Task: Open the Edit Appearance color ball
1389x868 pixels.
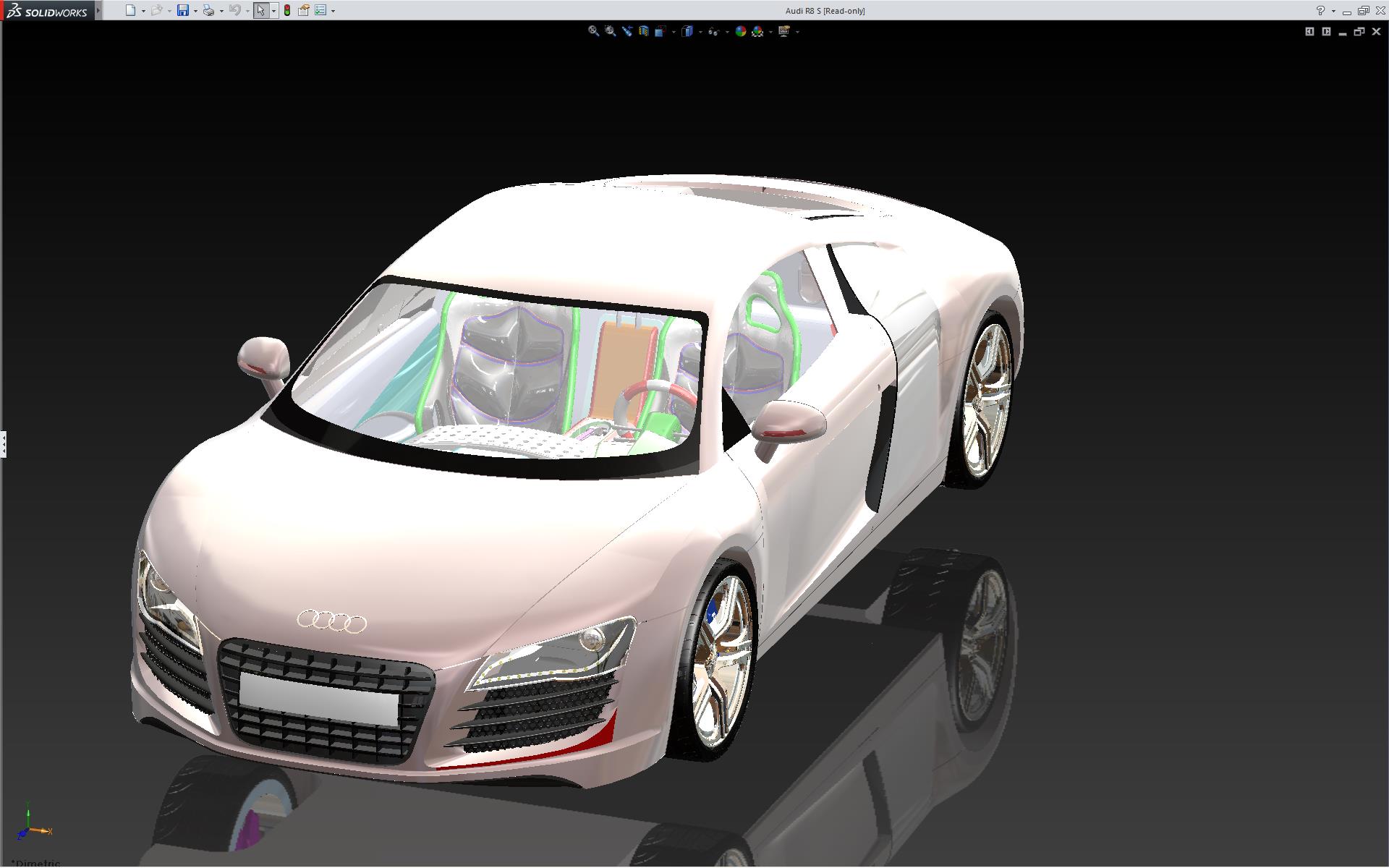Action: click(740, 31)
